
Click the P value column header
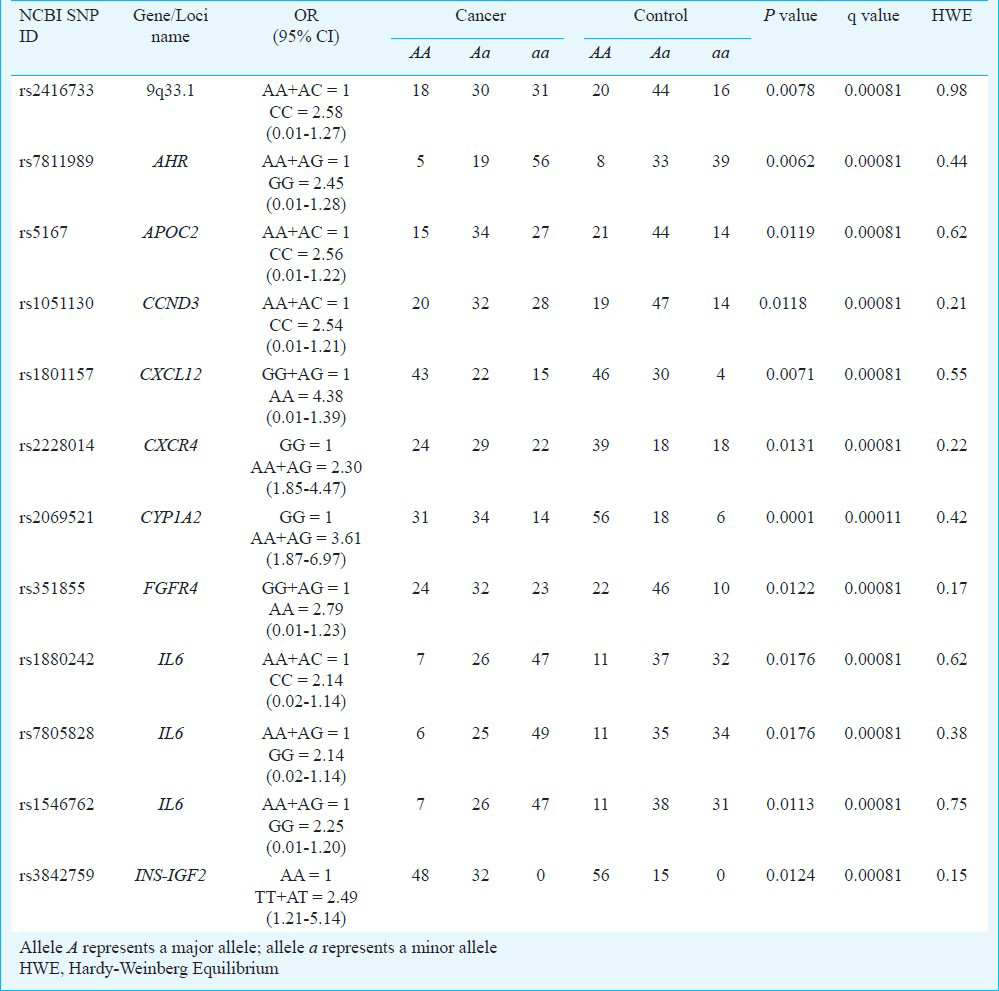790,15
